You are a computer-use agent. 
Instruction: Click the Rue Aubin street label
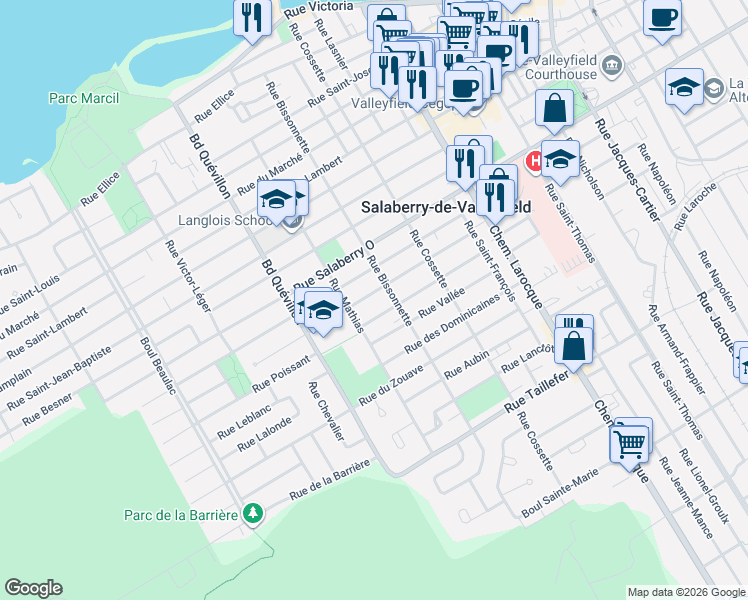pyautogui.click(x=467, y=365)
